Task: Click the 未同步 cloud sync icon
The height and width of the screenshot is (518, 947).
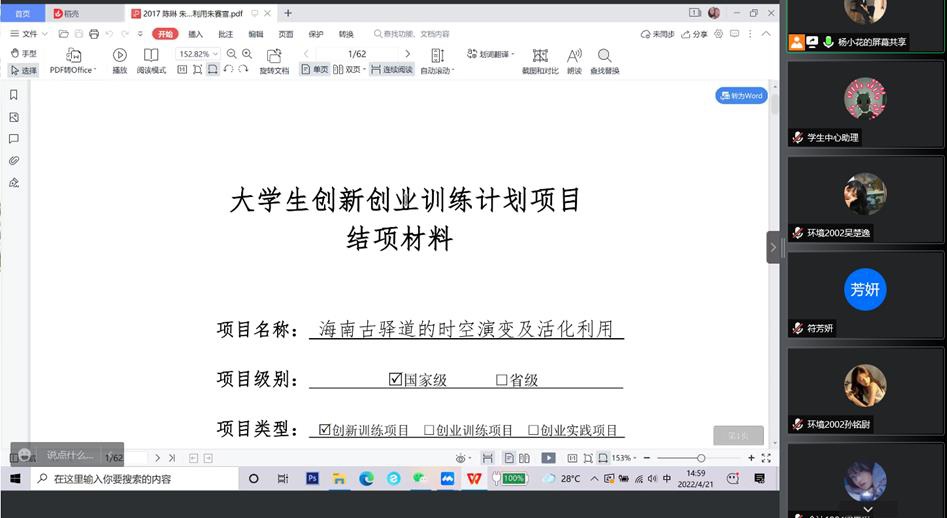Action: (657, 34)
